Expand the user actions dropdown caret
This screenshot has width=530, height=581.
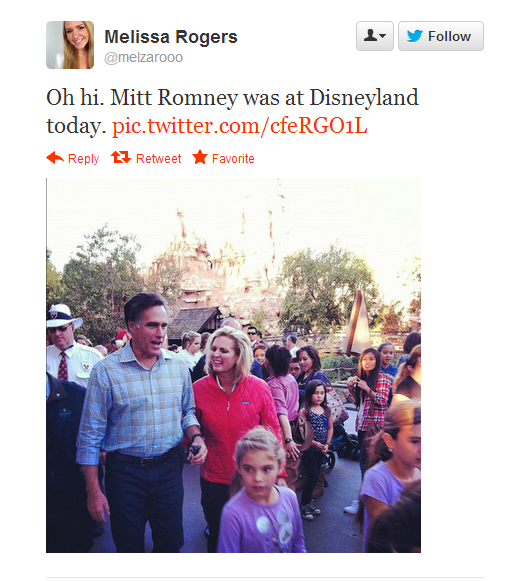click(383, 36)
